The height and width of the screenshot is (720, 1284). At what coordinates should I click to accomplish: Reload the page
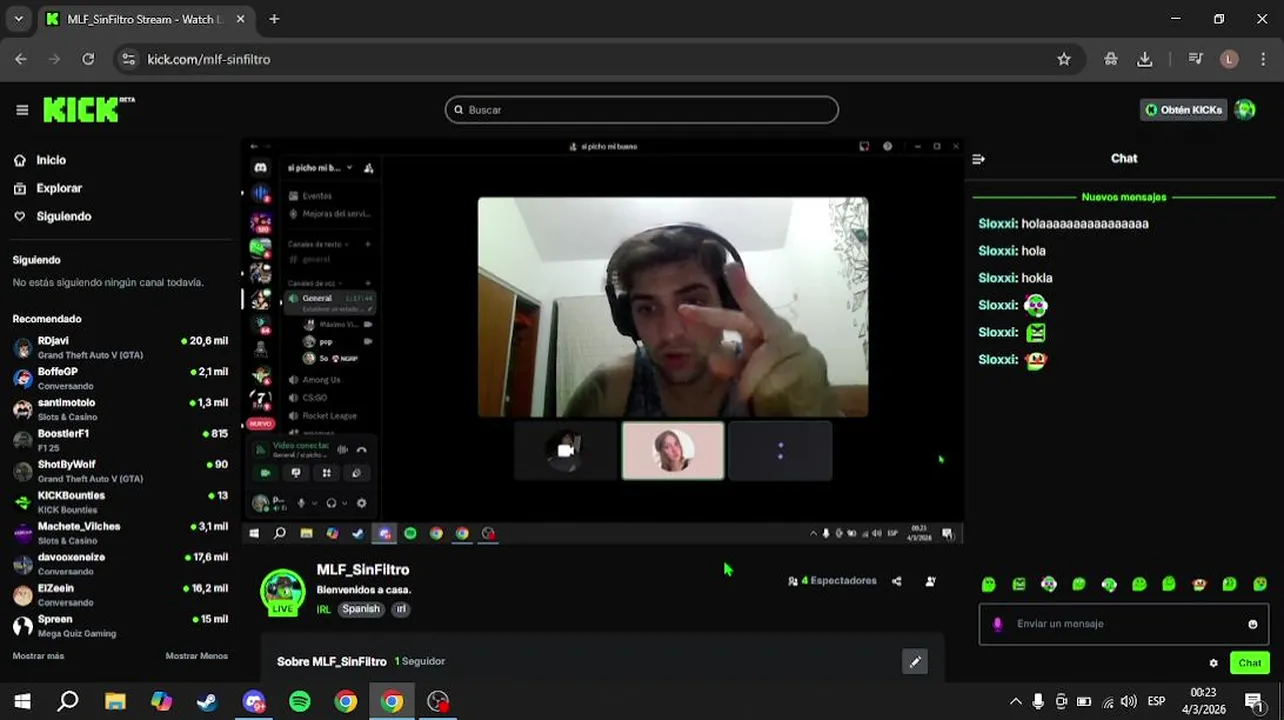click(x=88, y=59)
